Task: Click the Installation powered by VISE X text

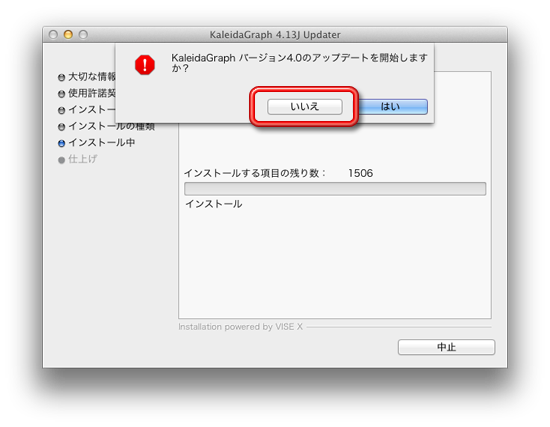Action: [x=240, y=327]
